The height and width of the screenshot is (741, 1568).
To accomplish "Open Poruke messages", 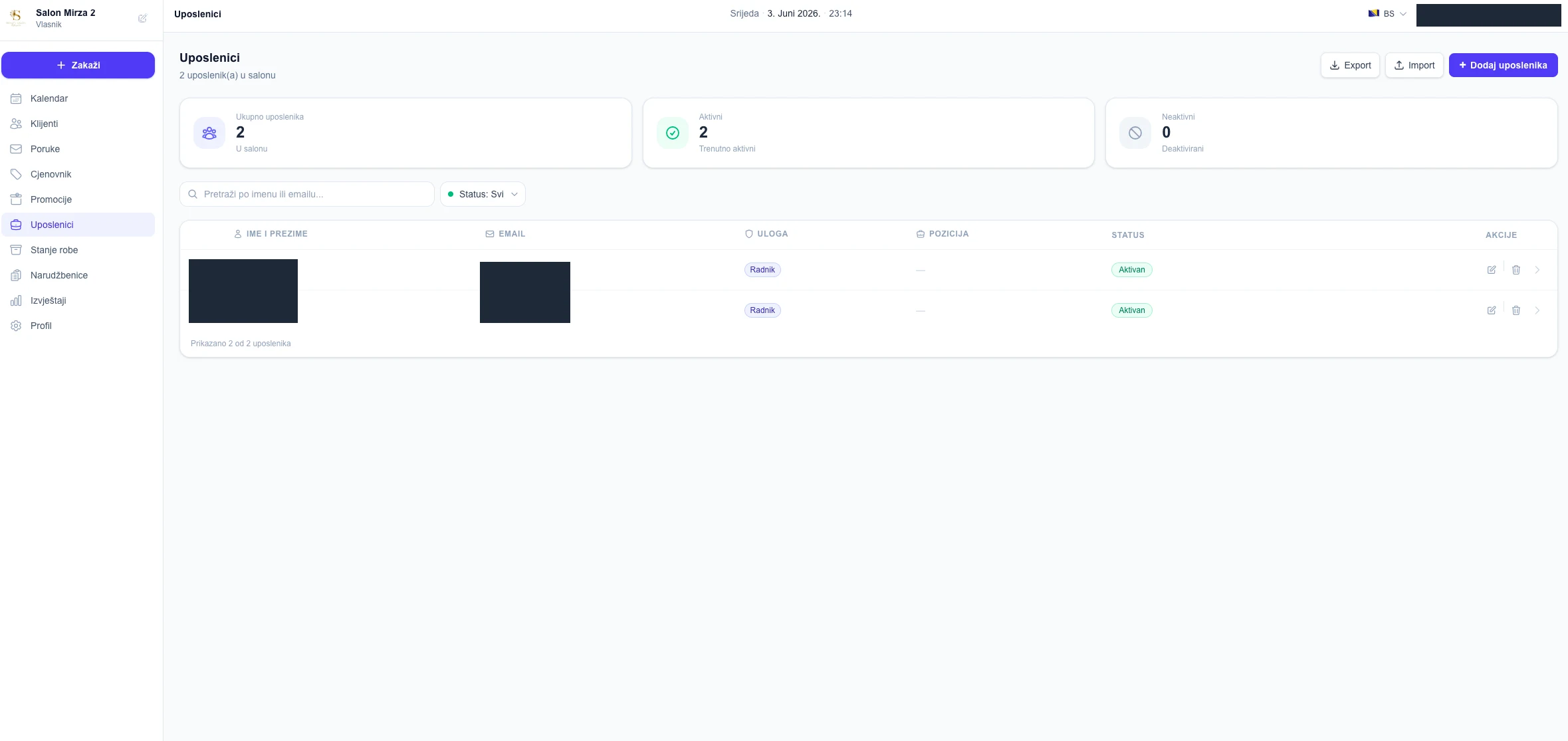I will pyautogui.click(x=78, y=149).
